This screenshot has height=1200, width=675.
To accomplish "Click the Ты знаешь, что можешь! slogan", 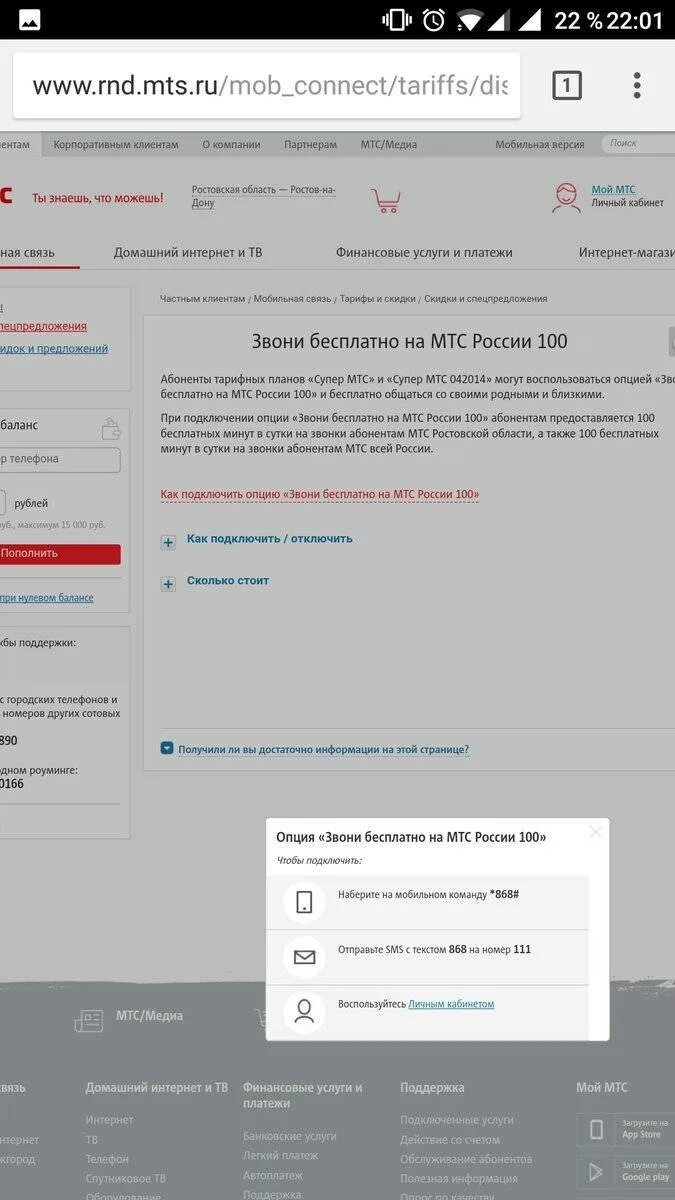I will [x=98, y=198].
